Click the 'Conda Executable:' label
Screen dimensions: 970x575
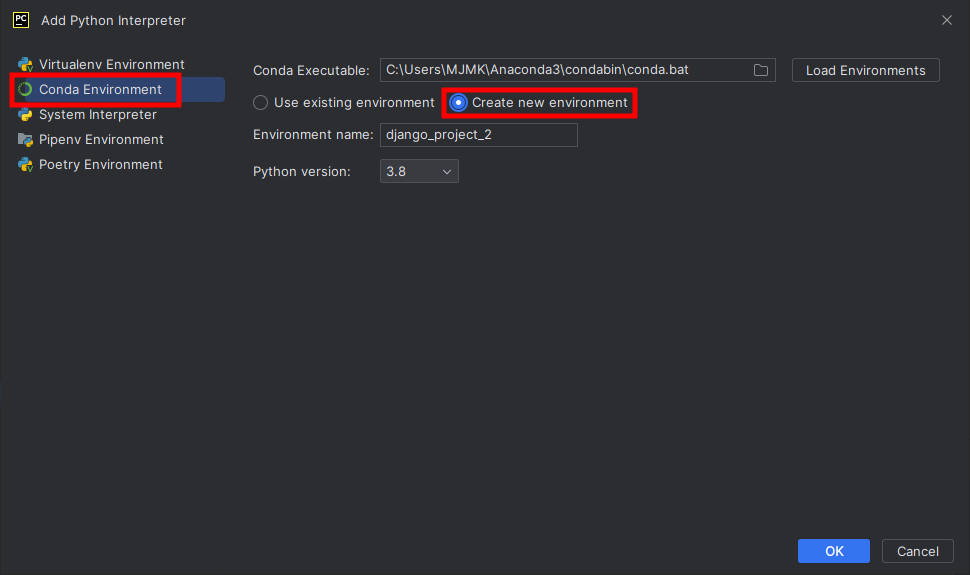click(311, 71)
